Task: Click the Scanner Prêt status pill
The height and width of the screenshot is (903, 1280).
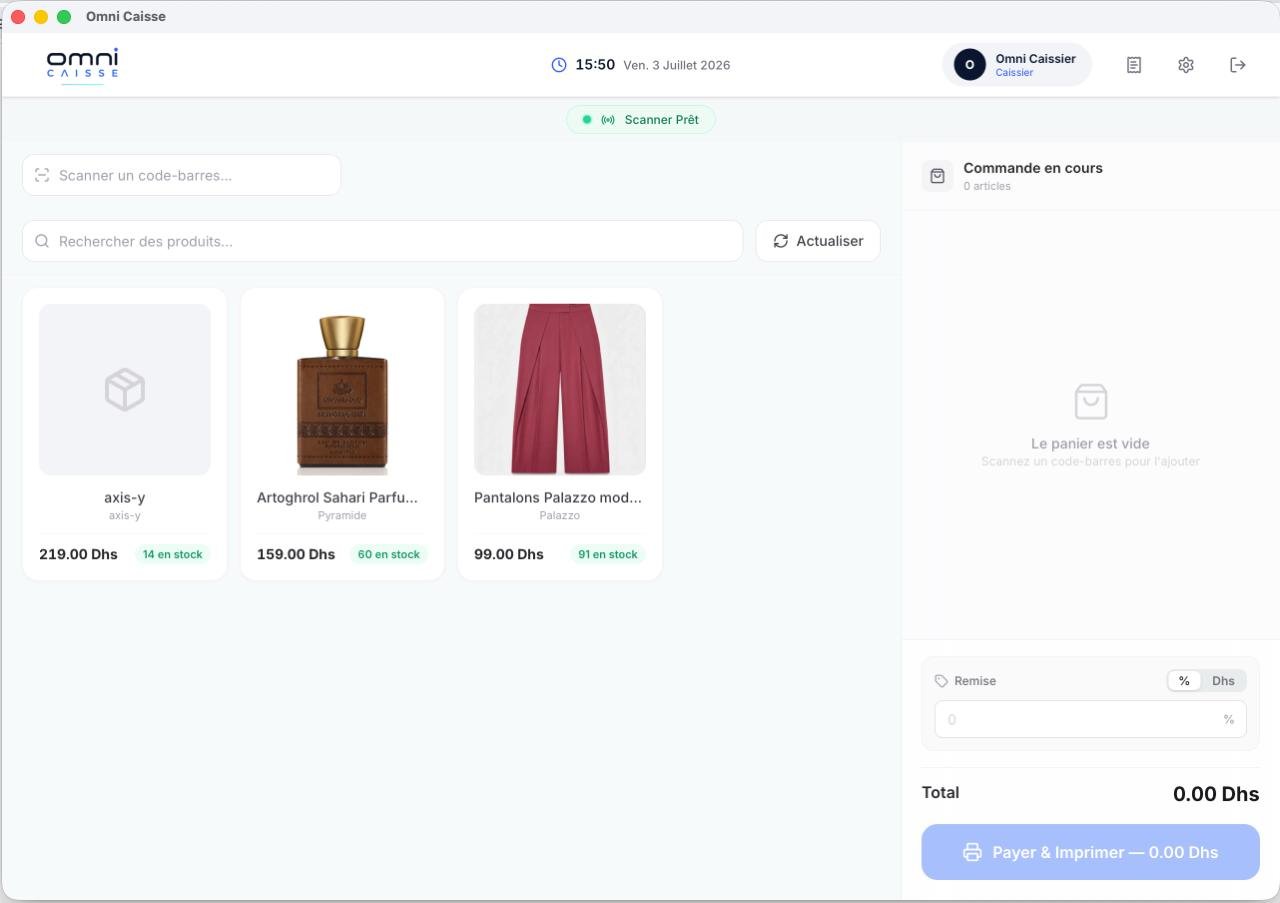Action: click(641, 120)
